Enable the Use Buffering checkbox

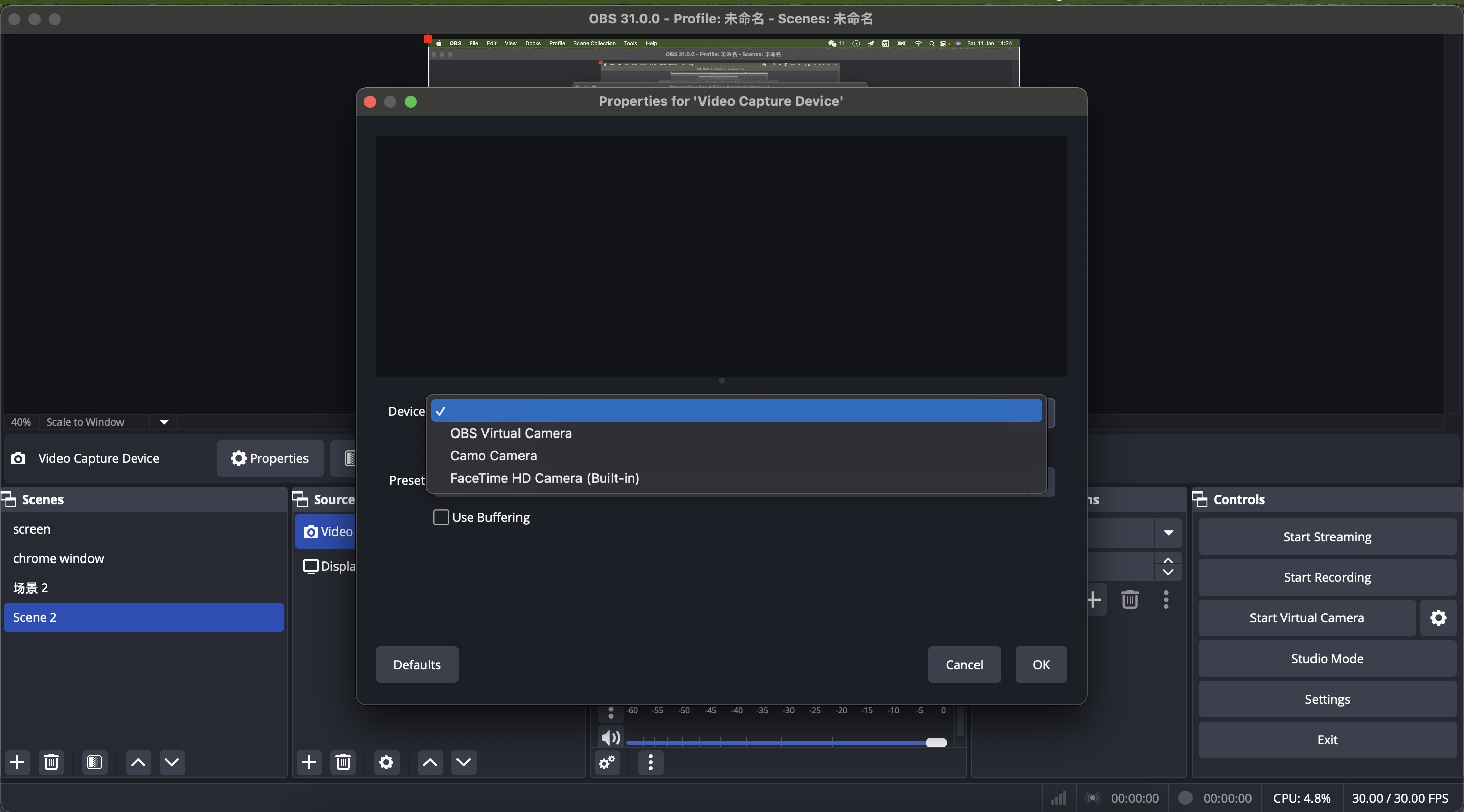pyautogui.click(x=441, y=517)
